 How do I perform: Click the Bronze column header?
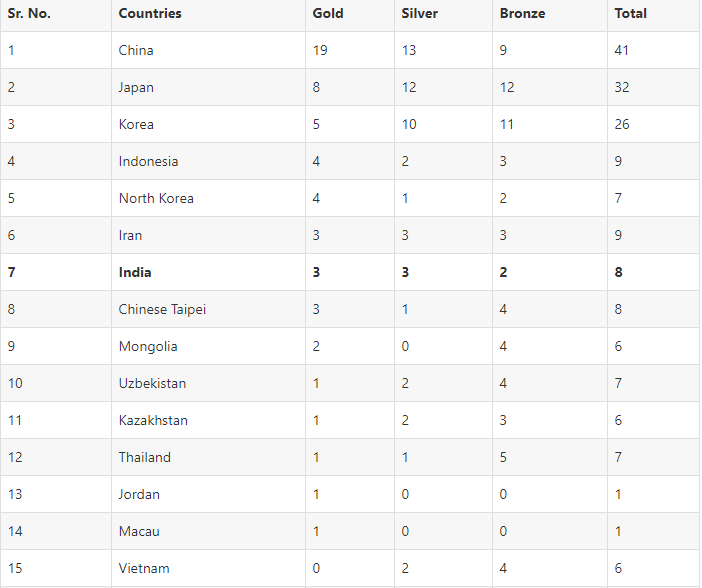click(523, 14)
